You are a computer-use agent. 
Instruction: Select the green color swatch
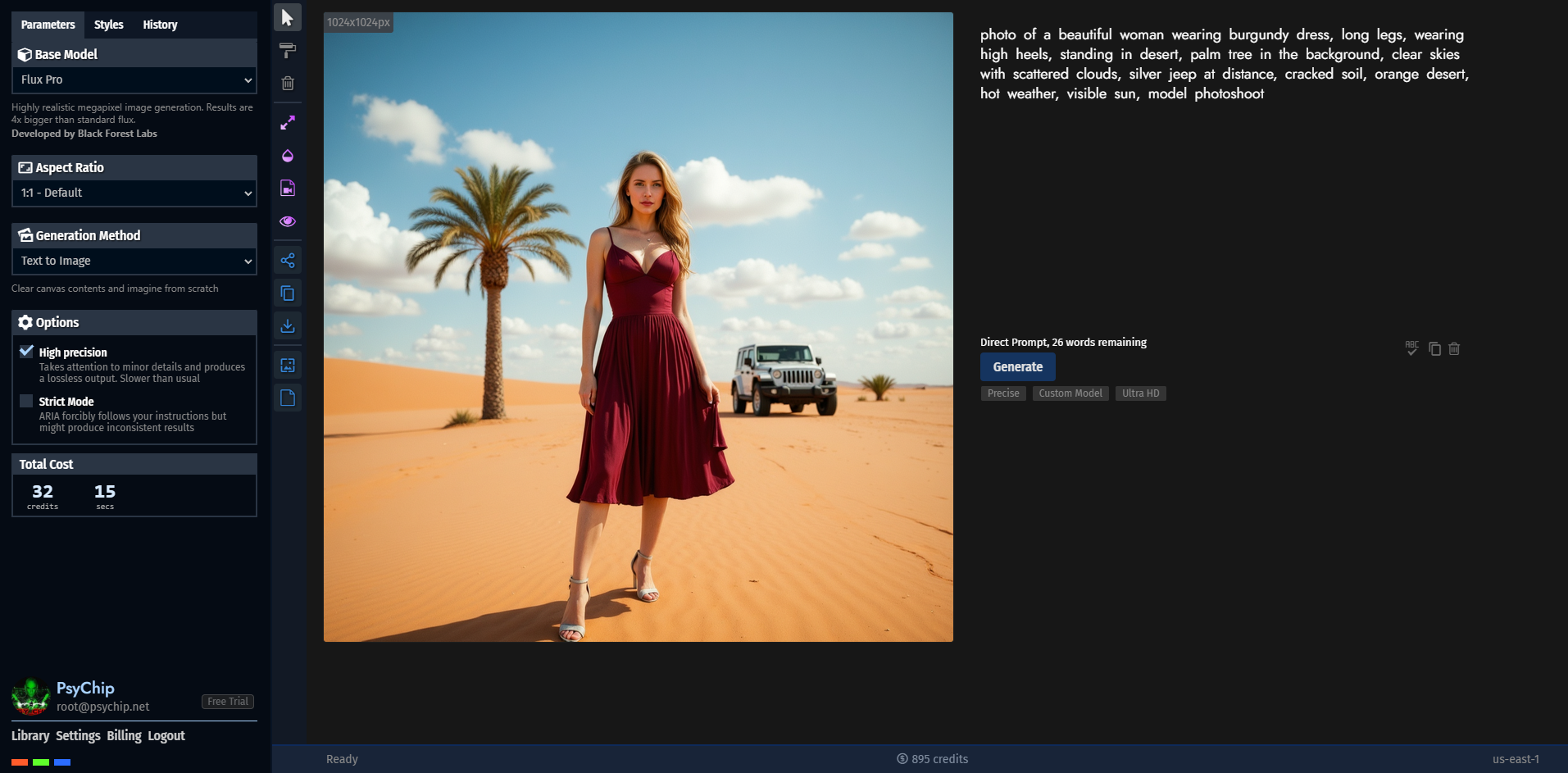pyautogui.click(x=41, y=762)
